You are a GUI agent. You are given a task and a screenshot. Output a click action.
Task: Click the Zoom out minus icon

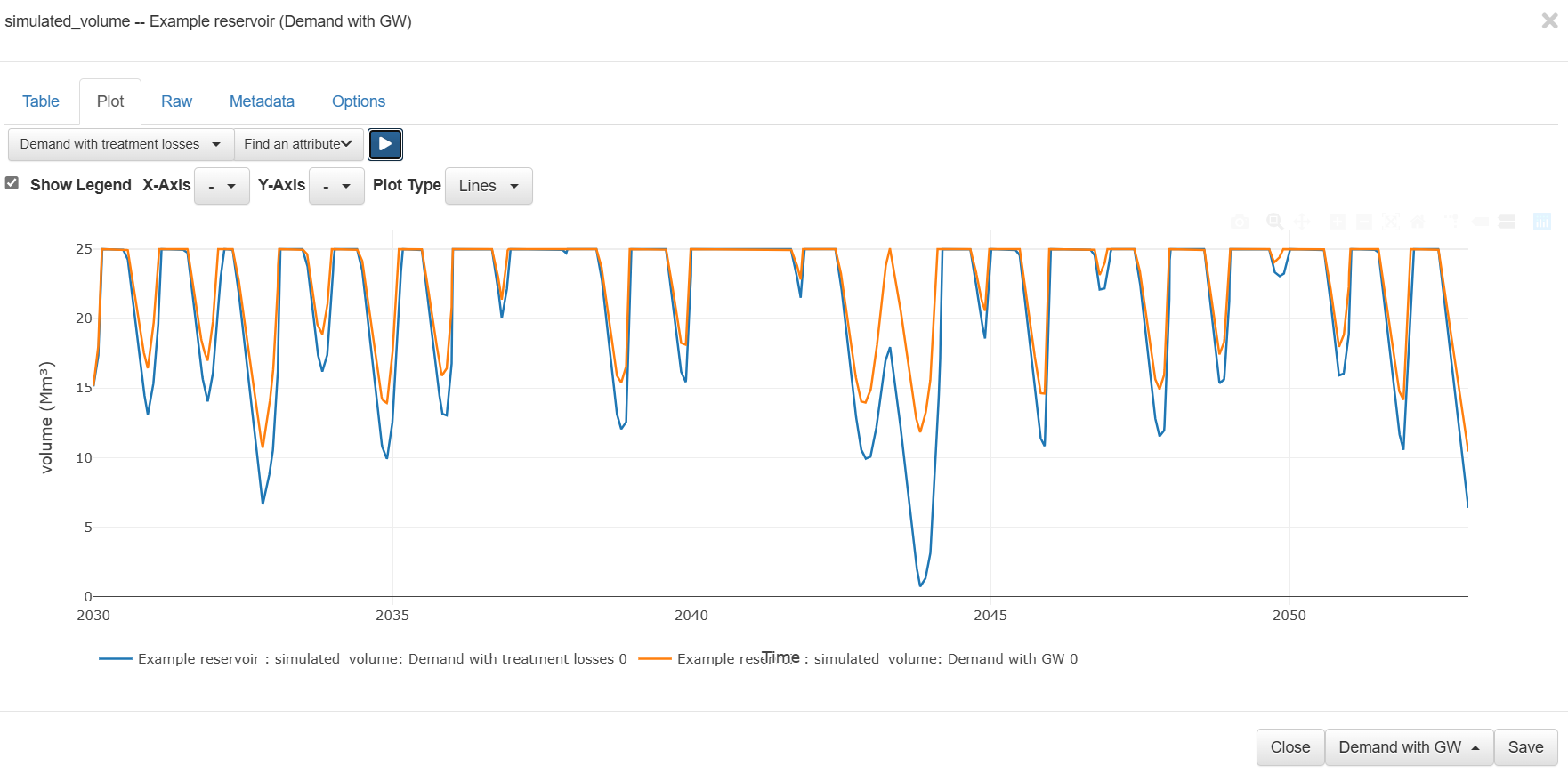point(1364,222)
